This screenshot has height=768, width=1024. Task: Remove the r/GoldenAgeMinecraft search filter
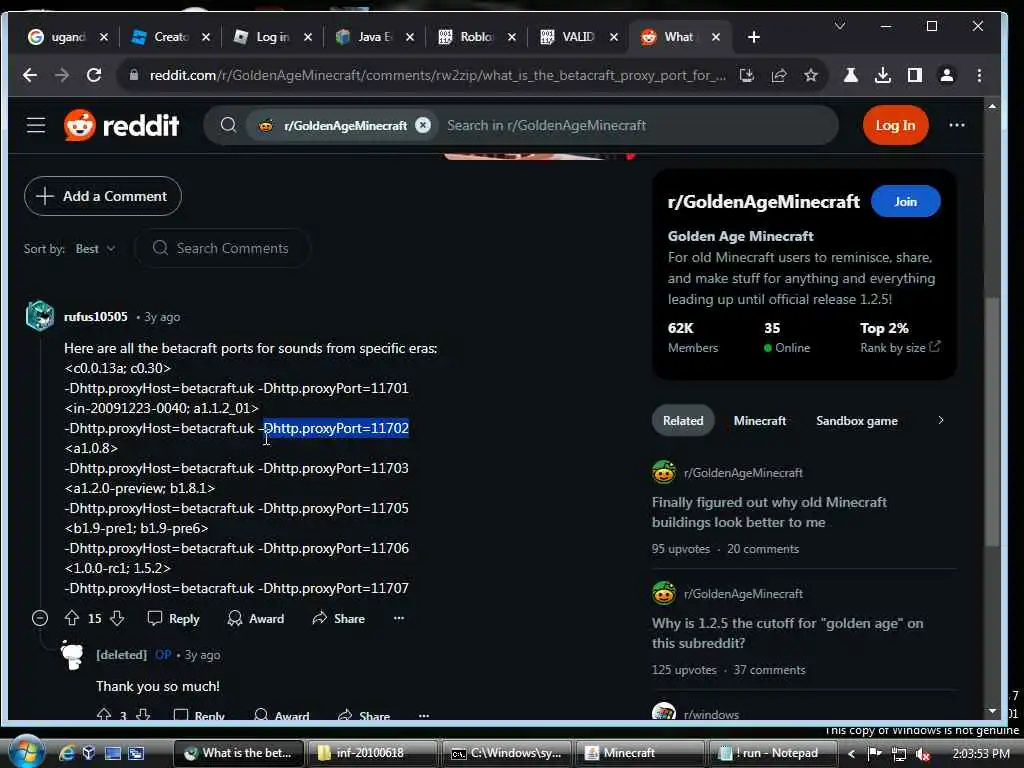pos(423,125)
